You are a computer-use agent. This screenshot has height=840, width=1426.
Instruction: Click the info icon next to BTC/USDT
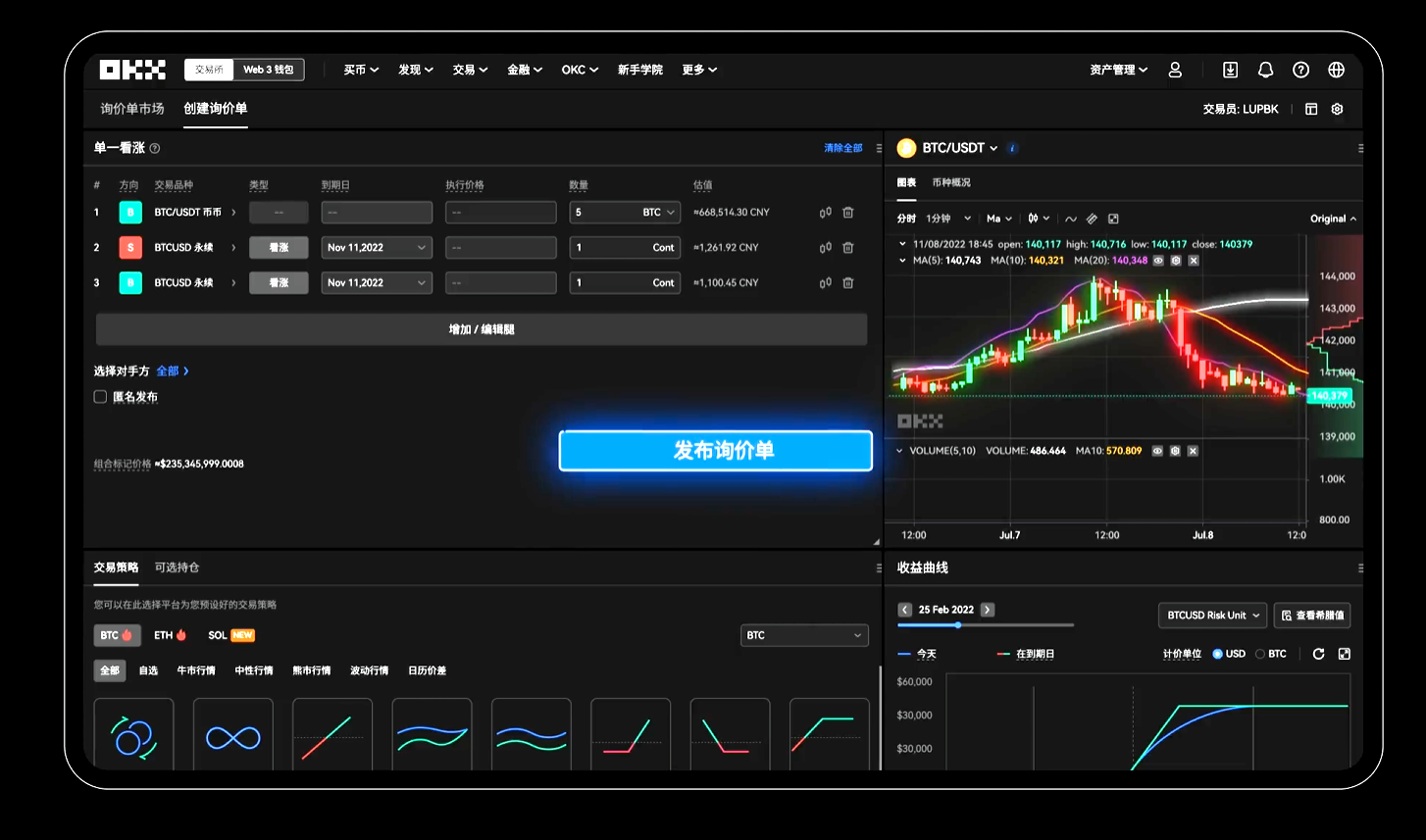coord(1013,148)
